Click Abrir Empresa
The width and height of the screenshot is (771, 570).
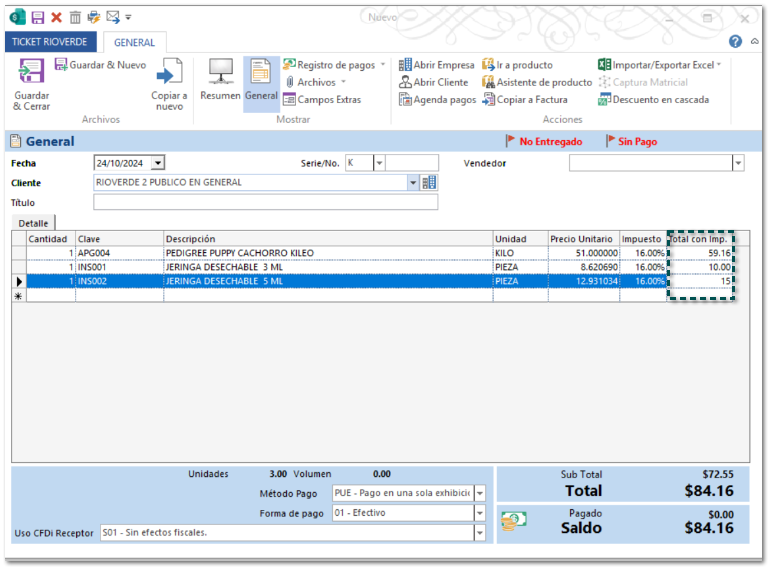(437, 65)
